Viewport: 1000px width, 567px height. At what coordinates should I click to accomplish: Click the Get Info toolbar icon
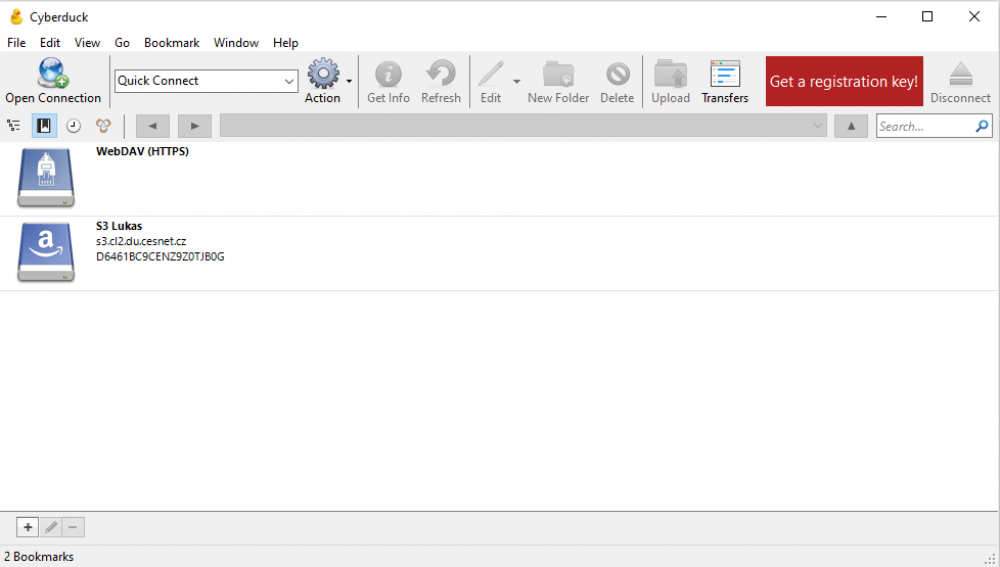pos(388,74)
